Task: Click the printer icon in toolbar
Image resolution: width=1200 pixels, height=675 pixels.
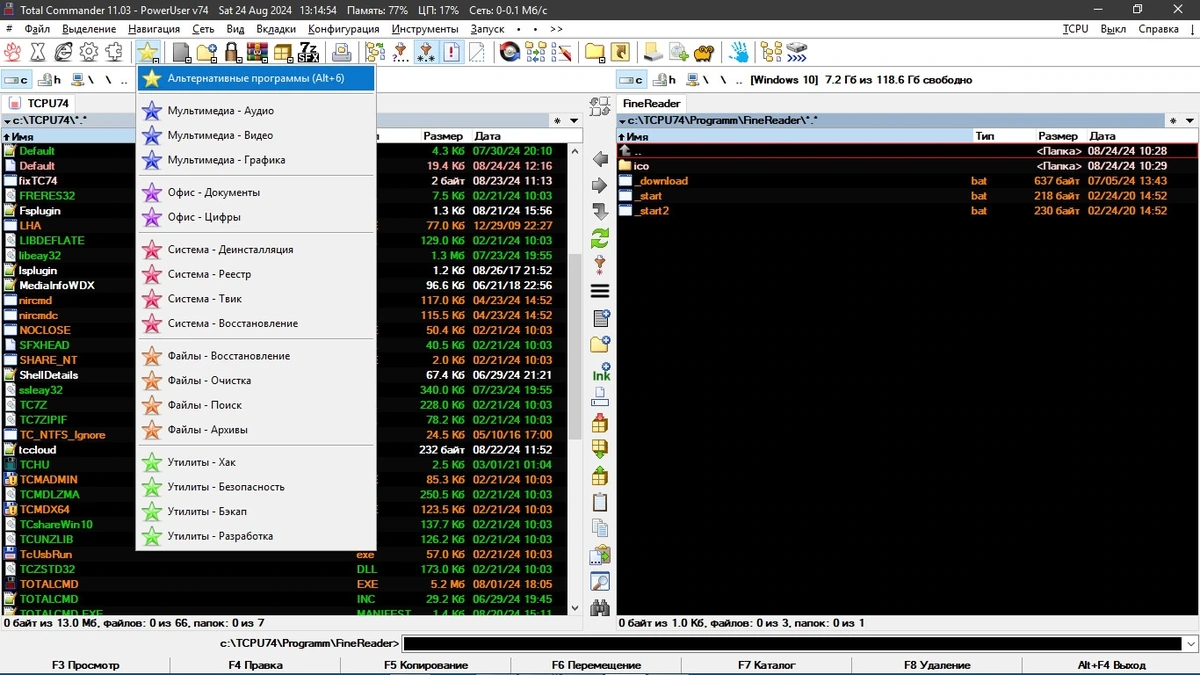Action: 342,51
